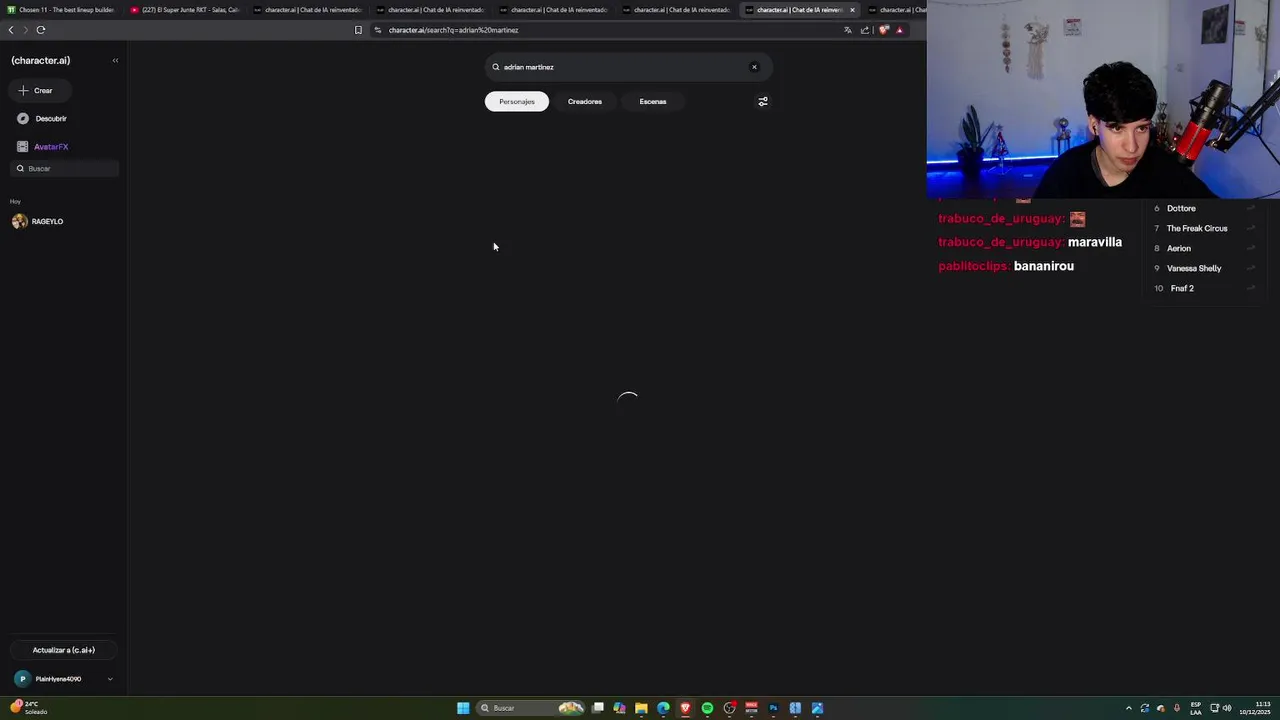This screenshot has width=1280, height=720.
Task: Reload the current page
Action: 41,30
